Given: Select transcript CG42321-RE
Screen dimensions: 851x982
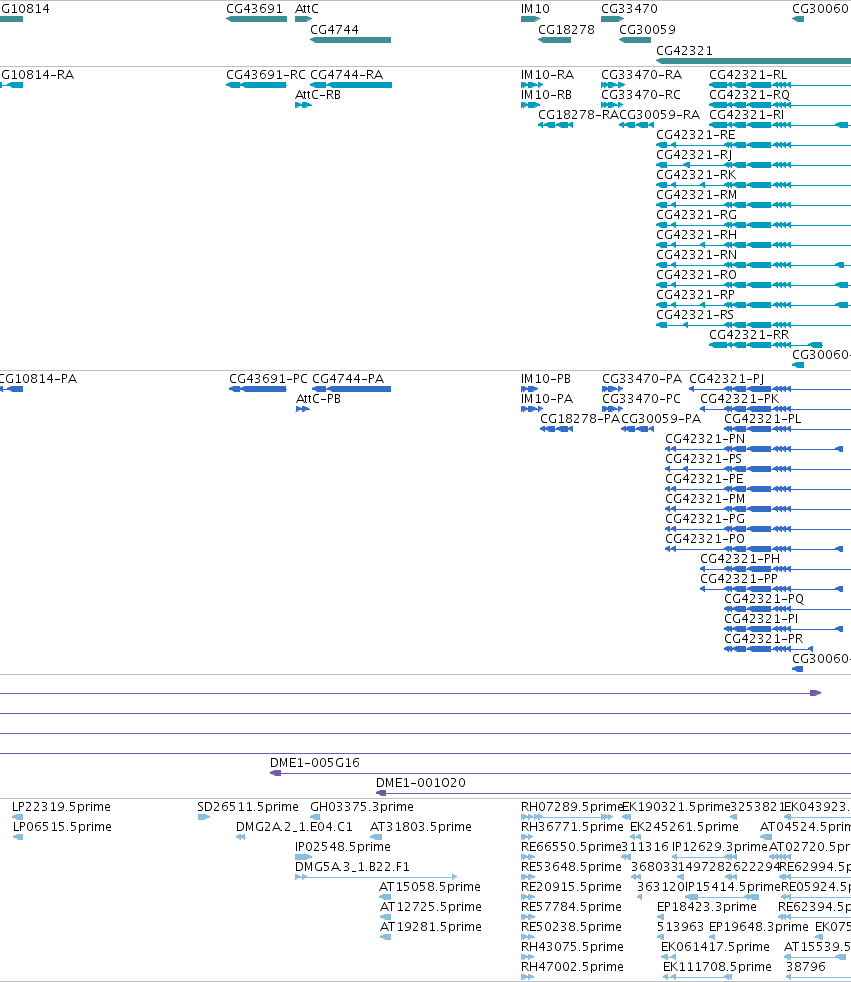Looking at the screenshot, I should 696,135.
